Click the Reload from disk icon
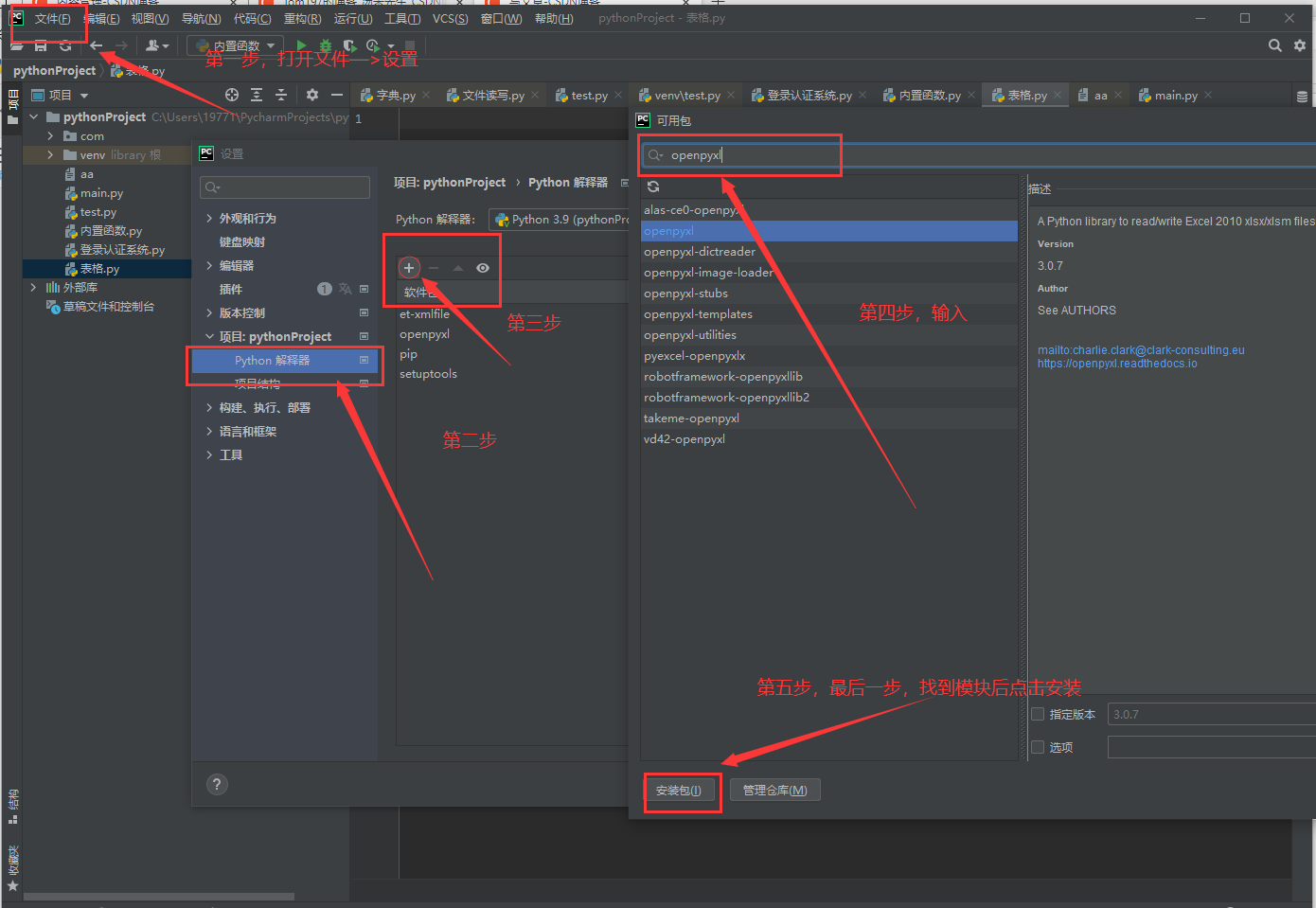 click(x=65, y=45)
